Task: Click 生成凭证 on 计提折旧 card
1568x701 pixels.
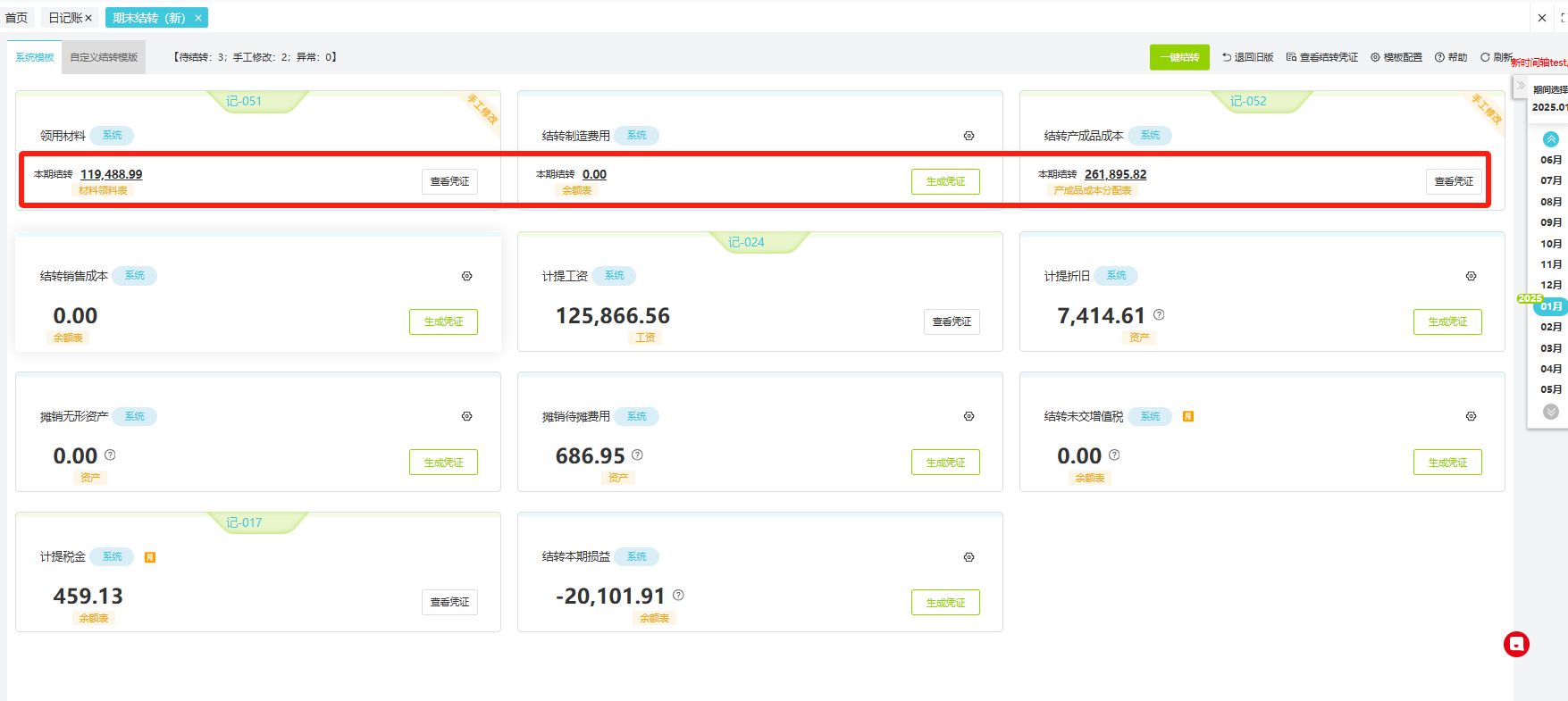Action: tap(1447, 321)
